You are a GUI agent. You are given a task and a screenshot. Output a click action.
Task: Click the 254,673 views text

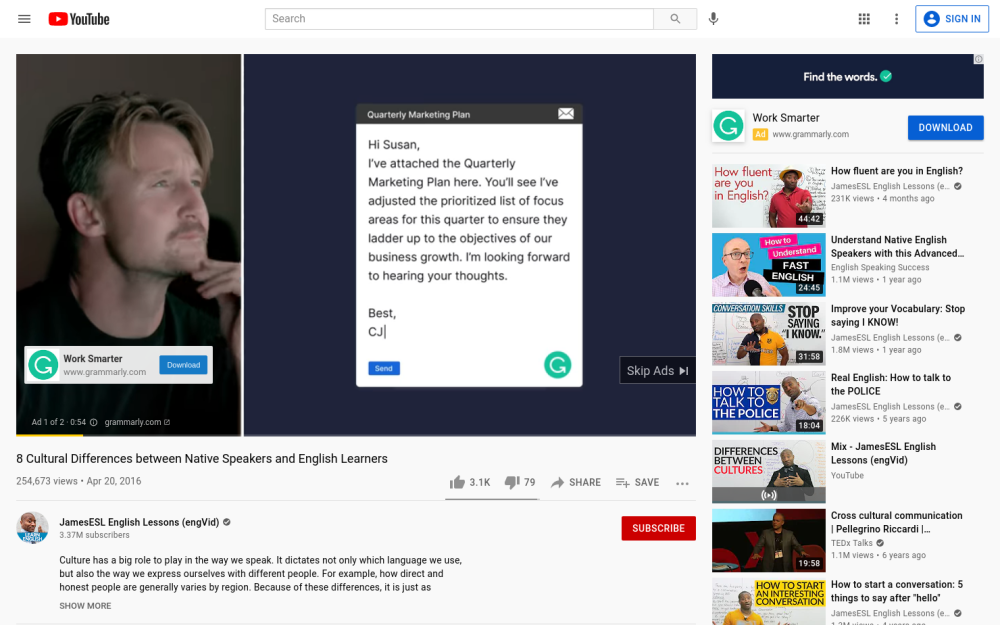[x=47, y=481]
